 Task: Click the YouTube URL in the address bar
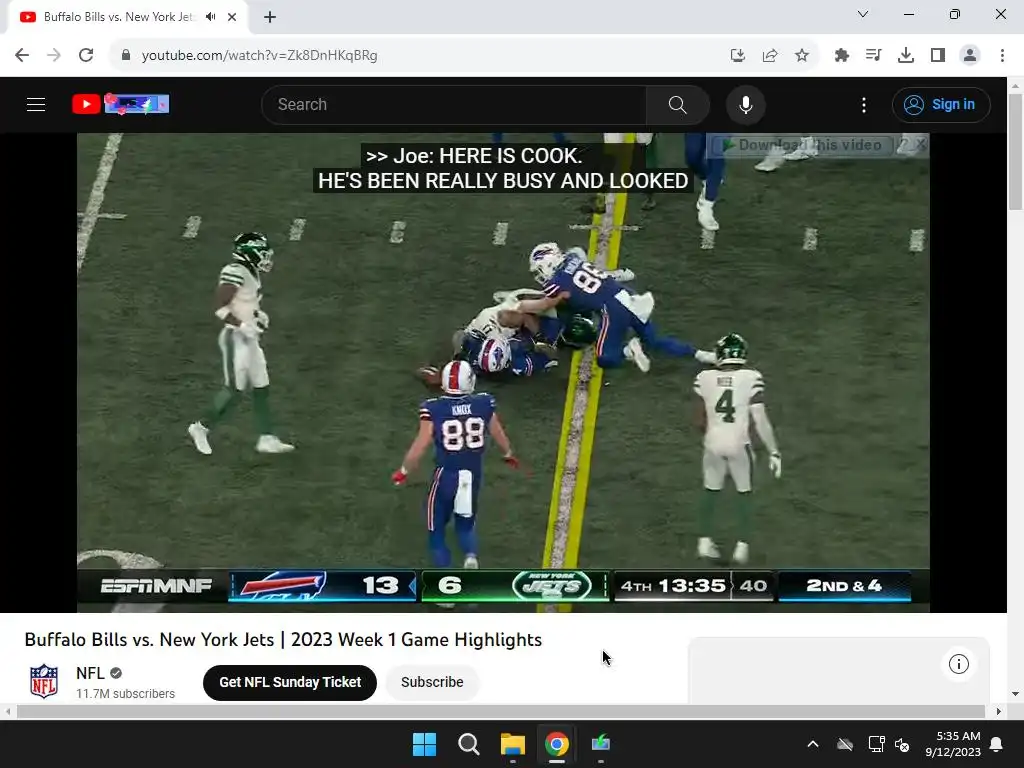click(x=259, y=56)
